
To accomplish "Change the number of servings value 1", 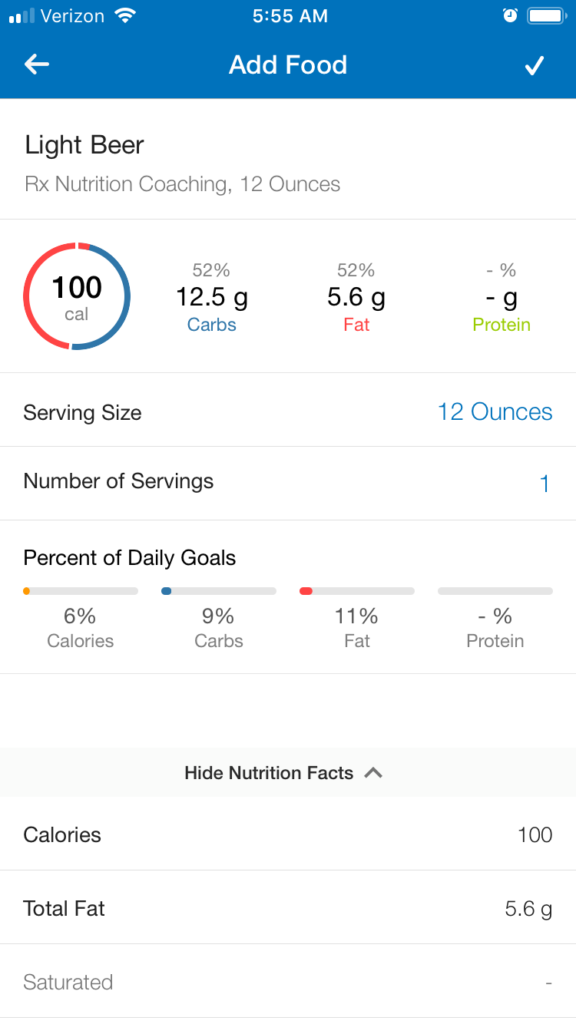I will pyautogui.click(x=545, y=484).
